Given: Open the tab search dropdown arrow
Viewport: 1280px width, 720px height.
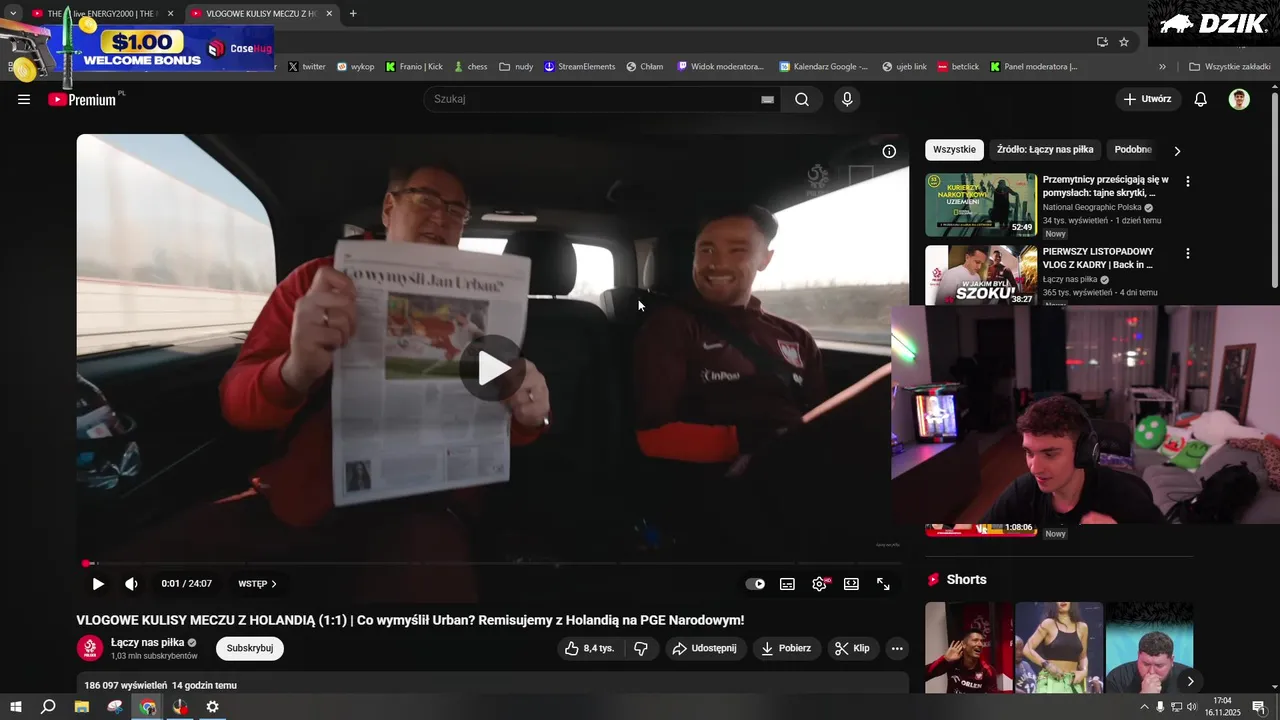Looking at the screenshot, I should click(x=13, y=14).
